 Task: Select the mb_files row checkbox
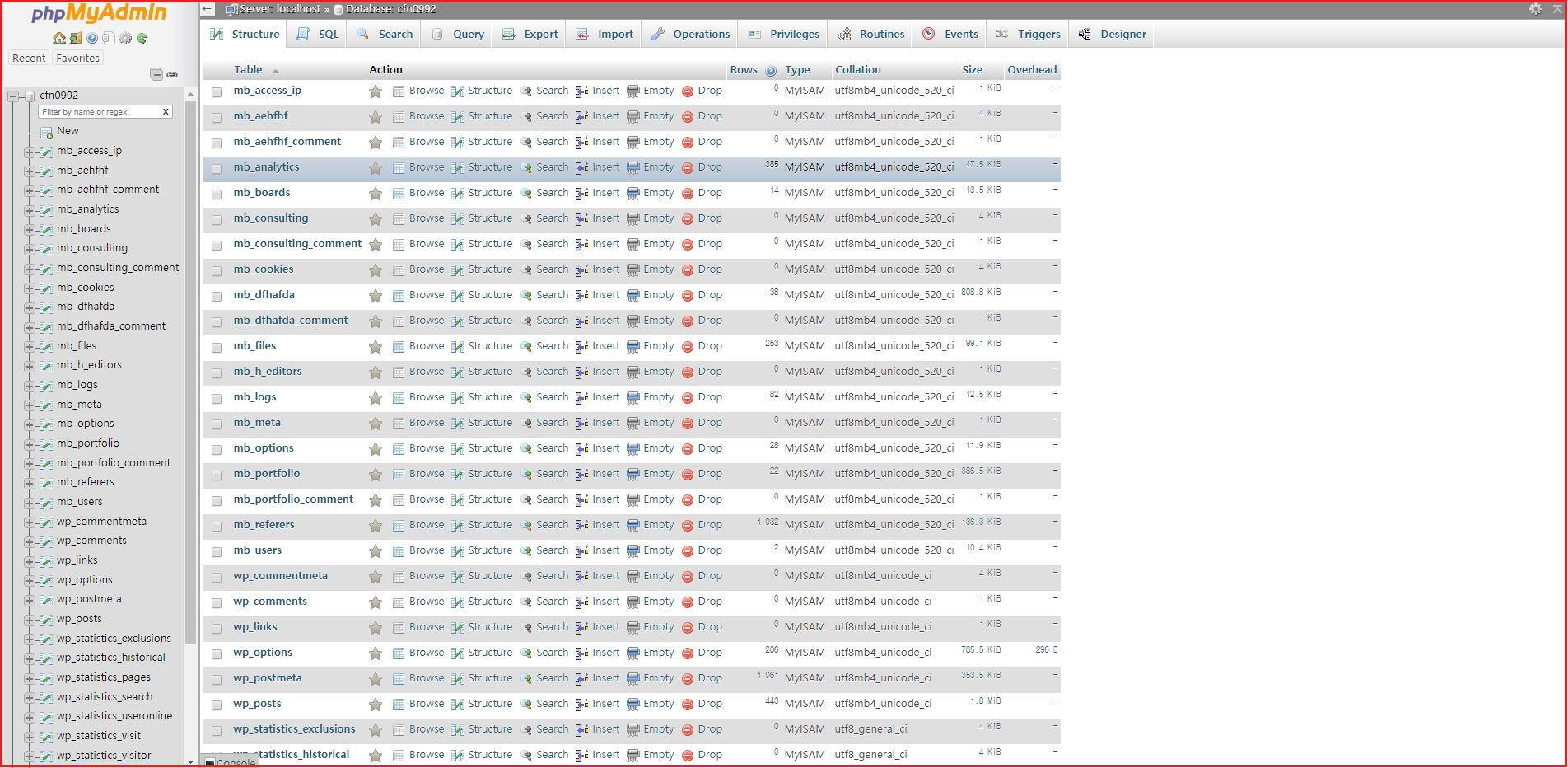[217, 348]
